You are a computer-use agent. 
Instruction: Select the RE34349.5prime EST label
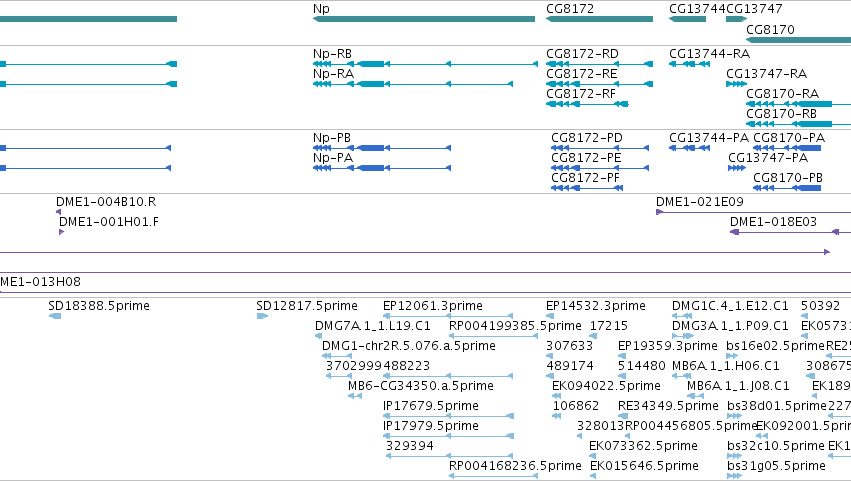coord(669,407)
